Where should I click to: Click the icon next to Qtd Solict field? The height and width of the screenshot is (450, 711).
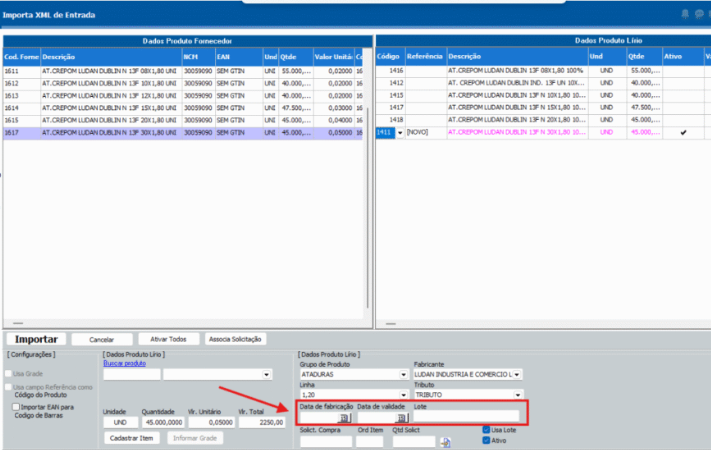coord(446,442)
